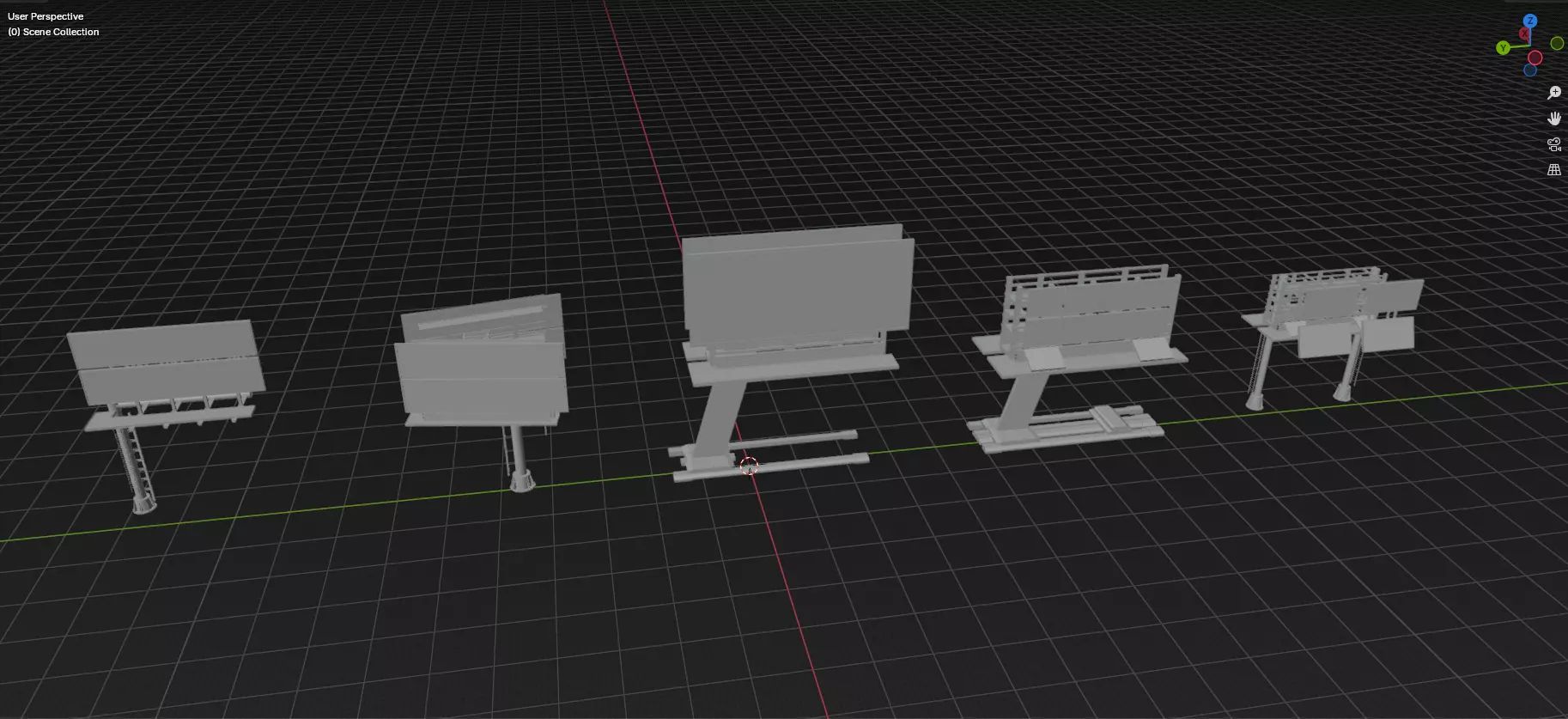Click the blue Z axis gizmo handle
This screenshot has width=1568, height=719.
[x=1529, y=21]
